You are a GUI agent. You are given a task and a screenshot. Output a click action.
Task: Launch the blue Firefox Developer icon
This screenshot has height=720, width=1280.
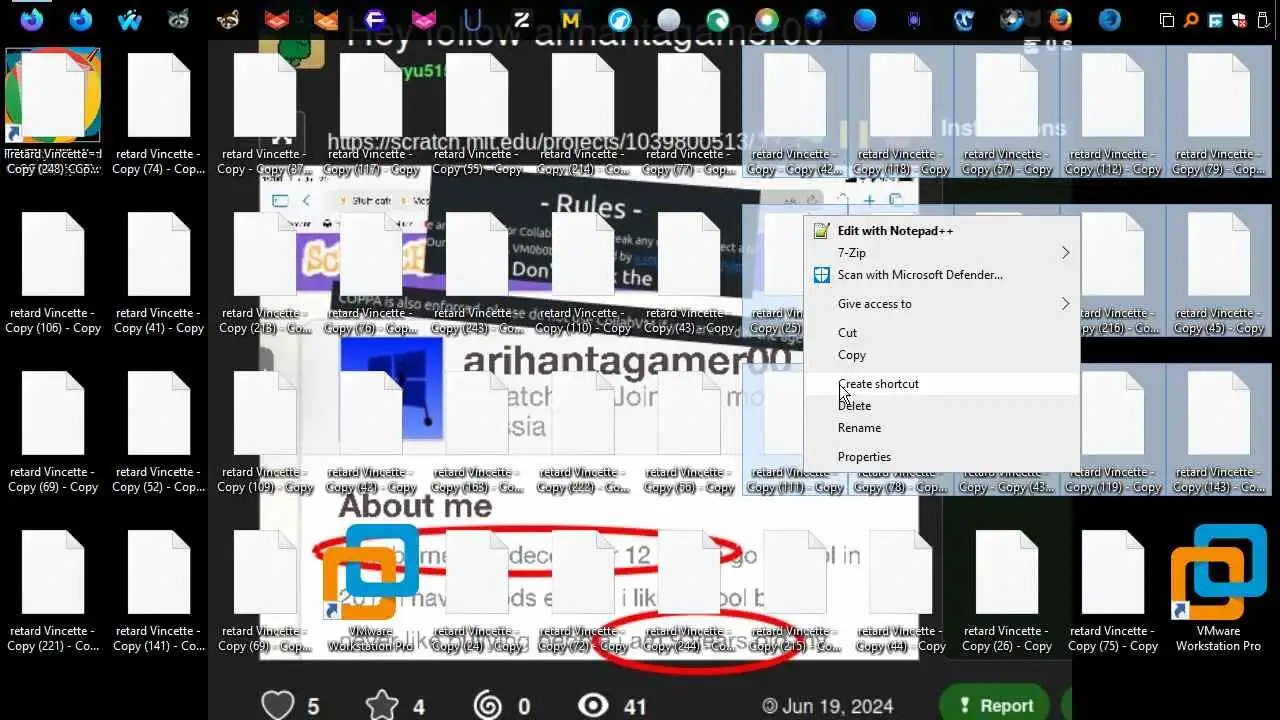(x=80, y=19)
